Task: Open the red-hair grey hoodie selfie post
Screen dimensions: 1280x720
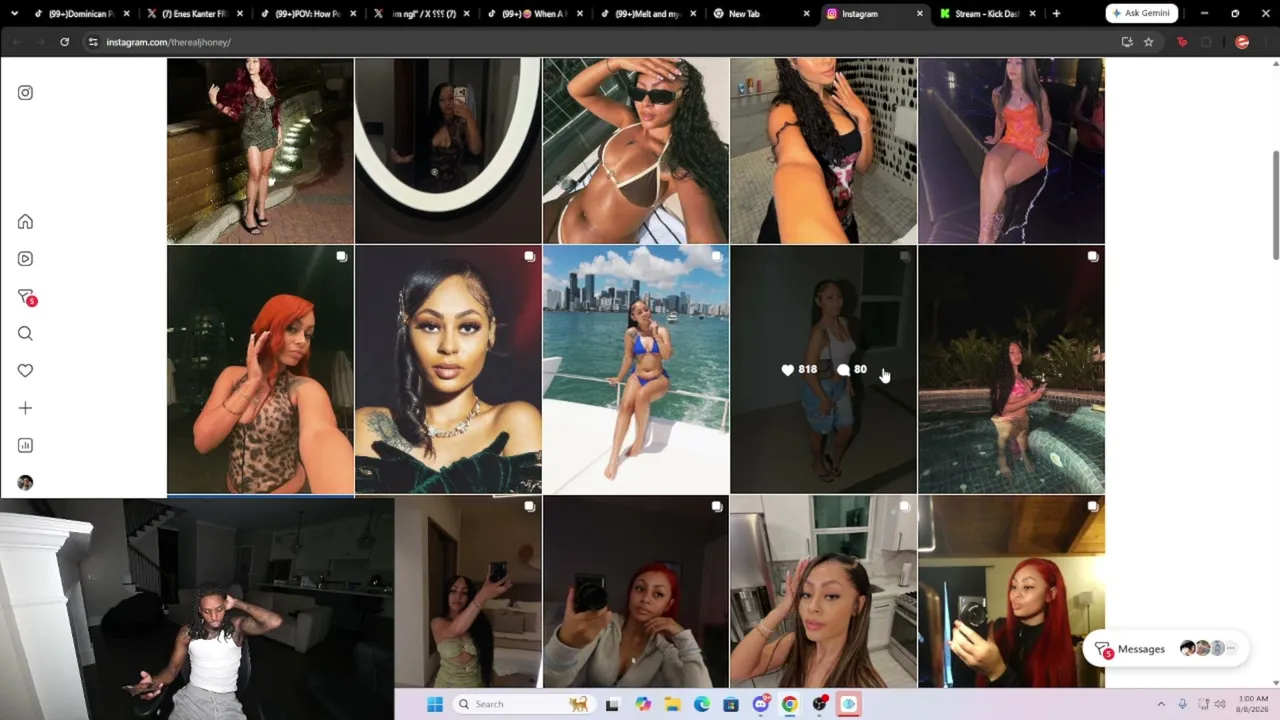Action: click(x=636, y=592)
